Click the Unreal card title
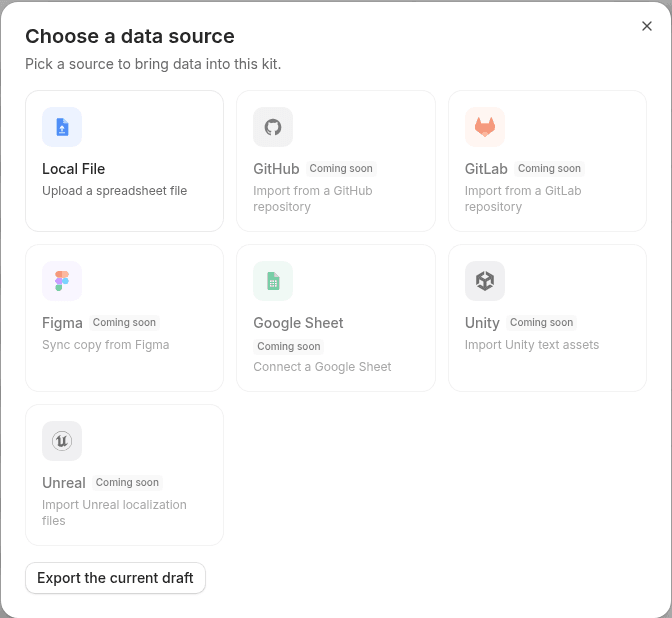 pos(64,483)
